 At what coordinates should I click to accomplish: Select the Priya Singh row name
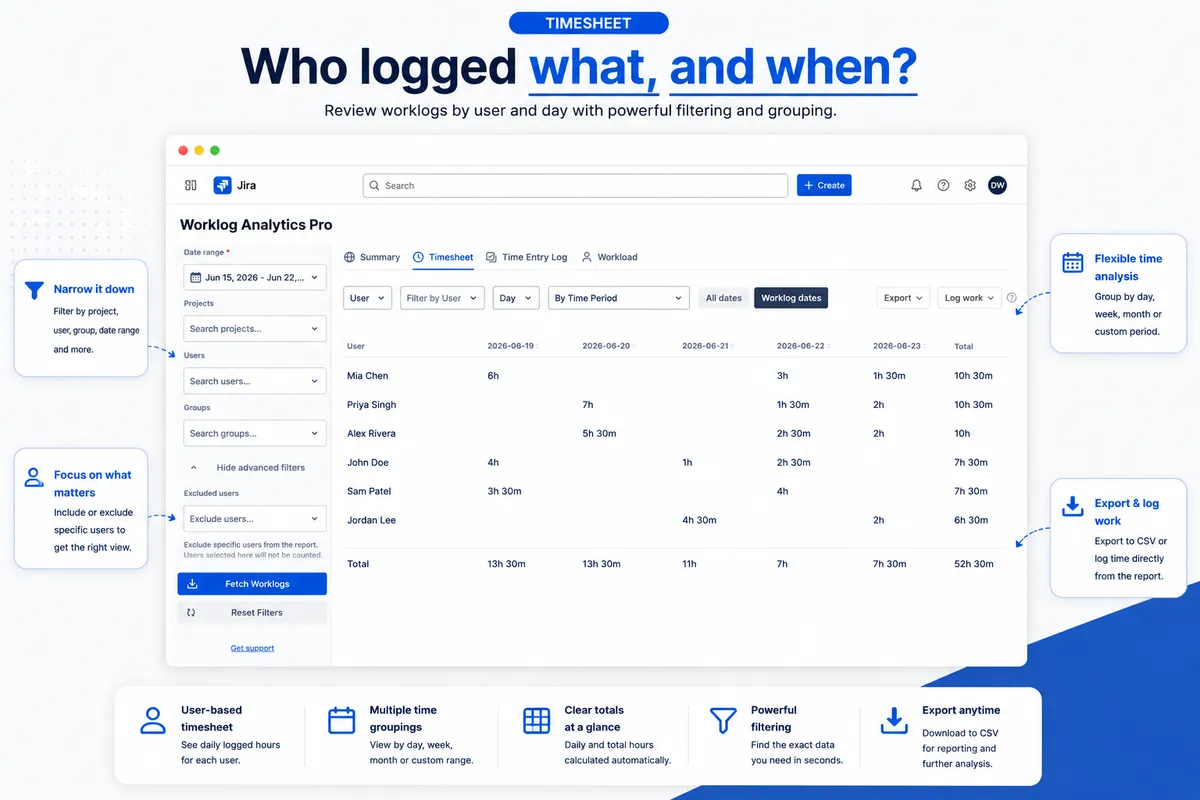point(371,405)
